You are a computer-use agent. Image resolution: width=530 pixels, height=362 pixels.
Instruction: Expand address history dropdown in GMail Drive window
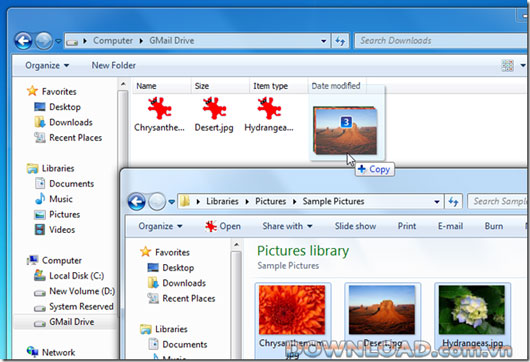coord(323,41)
